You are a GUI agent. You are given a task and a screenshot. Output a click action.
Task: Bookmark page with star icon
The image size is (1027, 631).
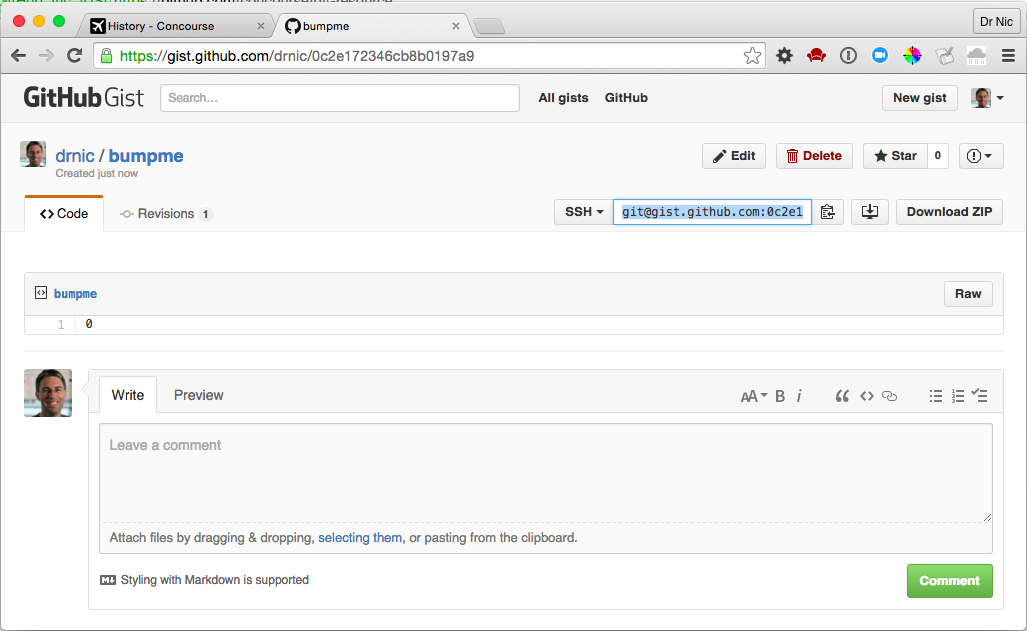(752, 56)
